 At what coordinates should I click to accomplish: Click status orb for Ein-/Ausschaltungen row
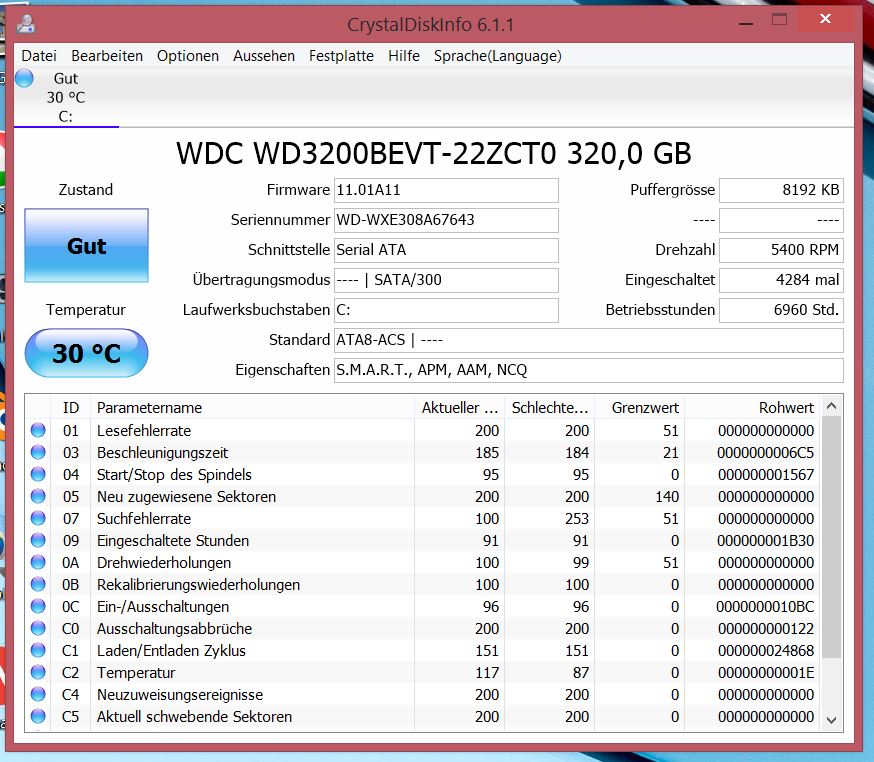[38, 606]
